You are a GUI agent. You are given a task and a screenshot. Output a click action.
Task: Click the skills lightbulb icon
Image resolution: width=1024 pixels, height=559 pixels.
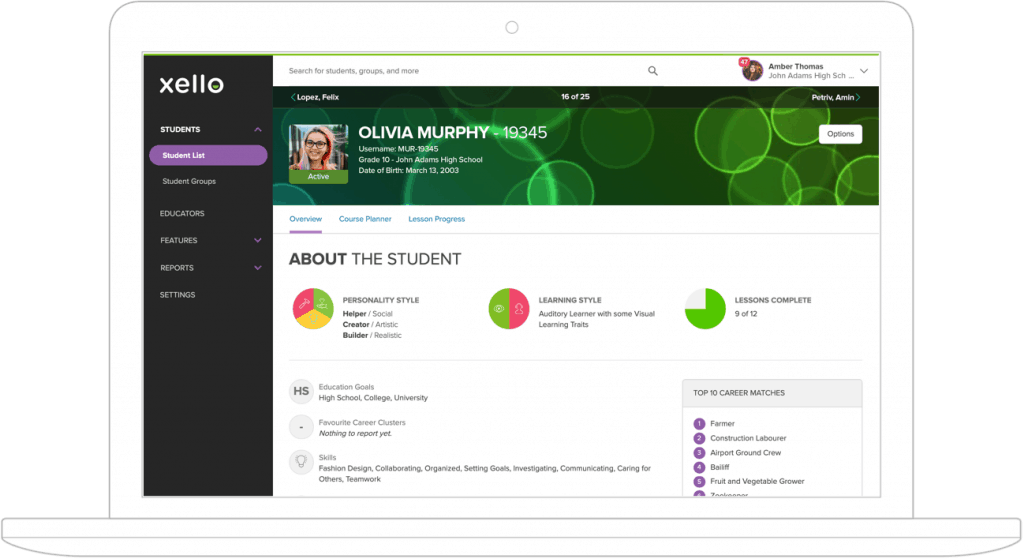point(300,462)
